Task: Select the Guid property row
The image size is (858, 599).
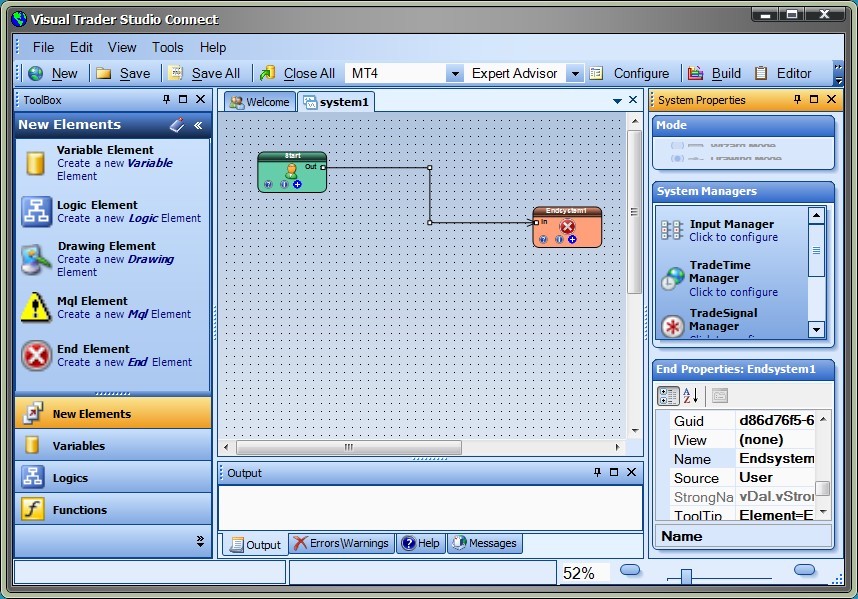Action: coord(743,421)
